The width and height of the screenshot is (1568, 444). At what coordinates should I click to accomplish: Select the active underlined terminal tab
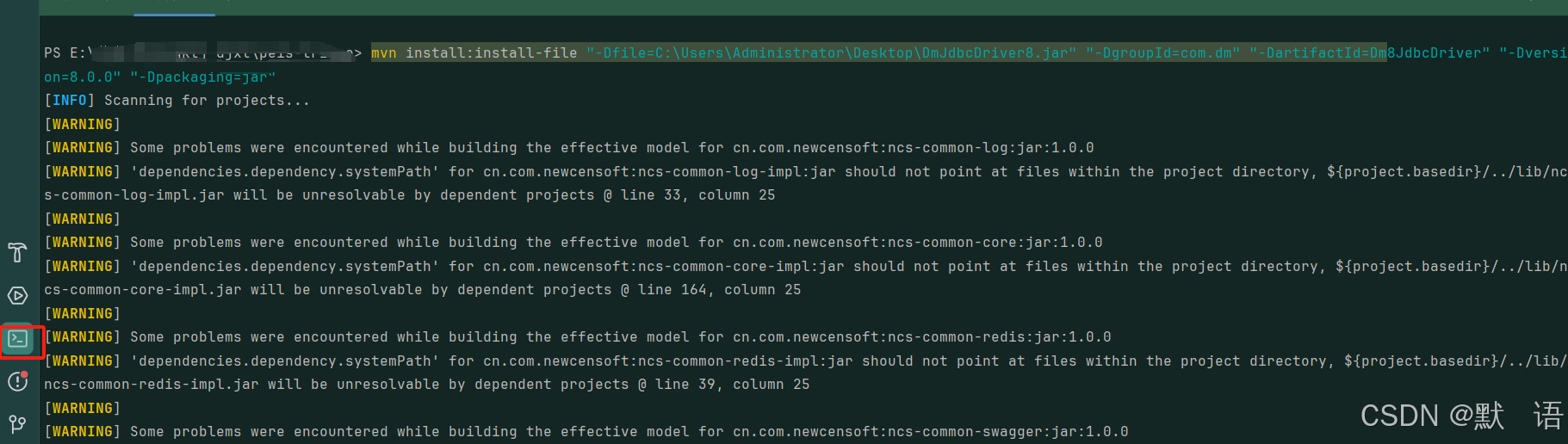[x=174, y=8]
